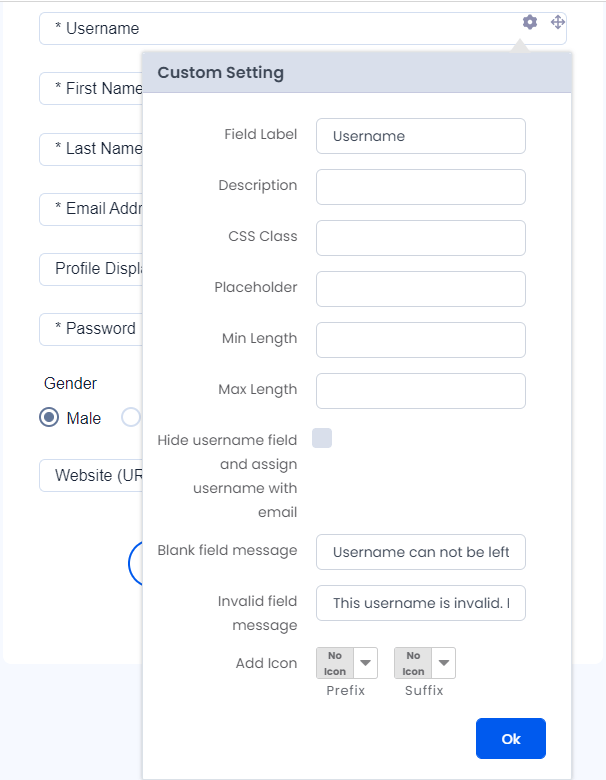Viewport: 606px width, 780px height.
Task: Select the Male radio button
Action: 49,417
